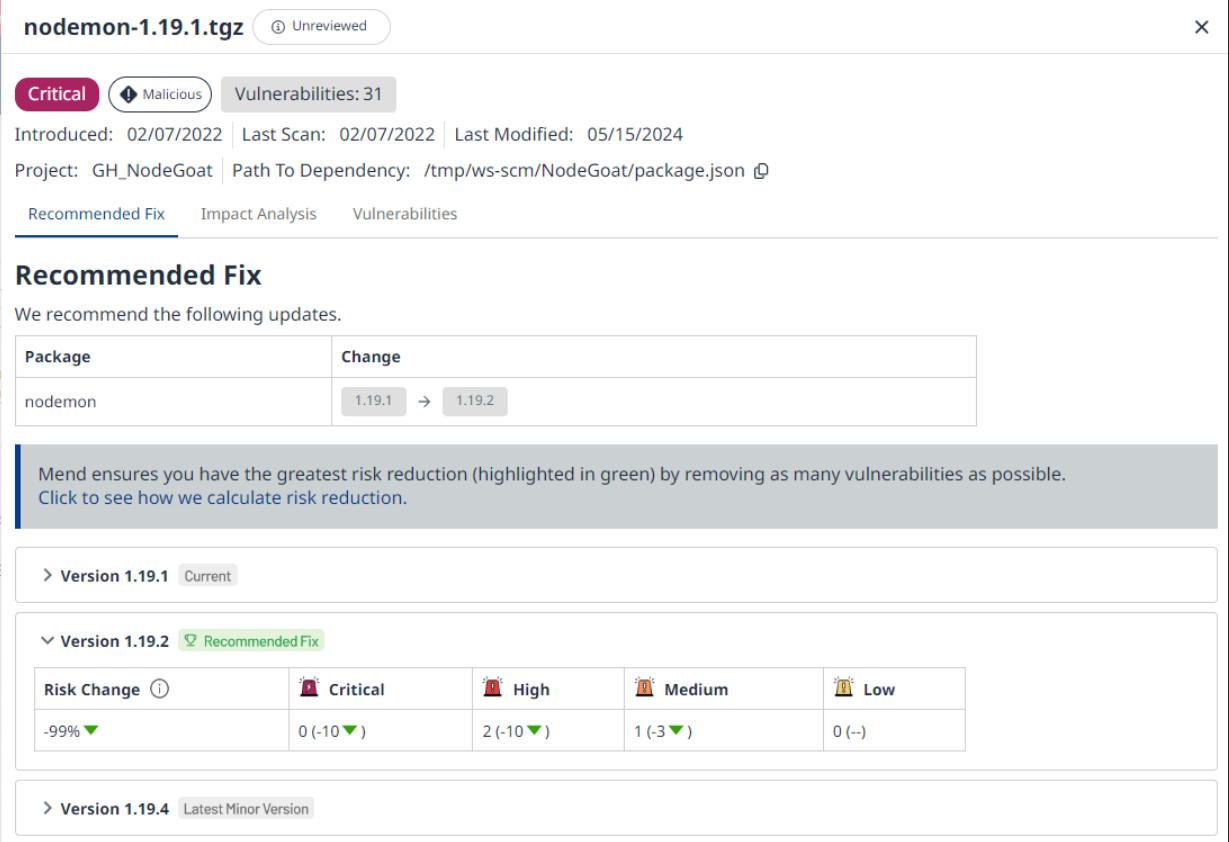Viewport: 1229px width, 842px height.
Task: Collapse the Version 1.19.2 section
Action: [48, 641]
